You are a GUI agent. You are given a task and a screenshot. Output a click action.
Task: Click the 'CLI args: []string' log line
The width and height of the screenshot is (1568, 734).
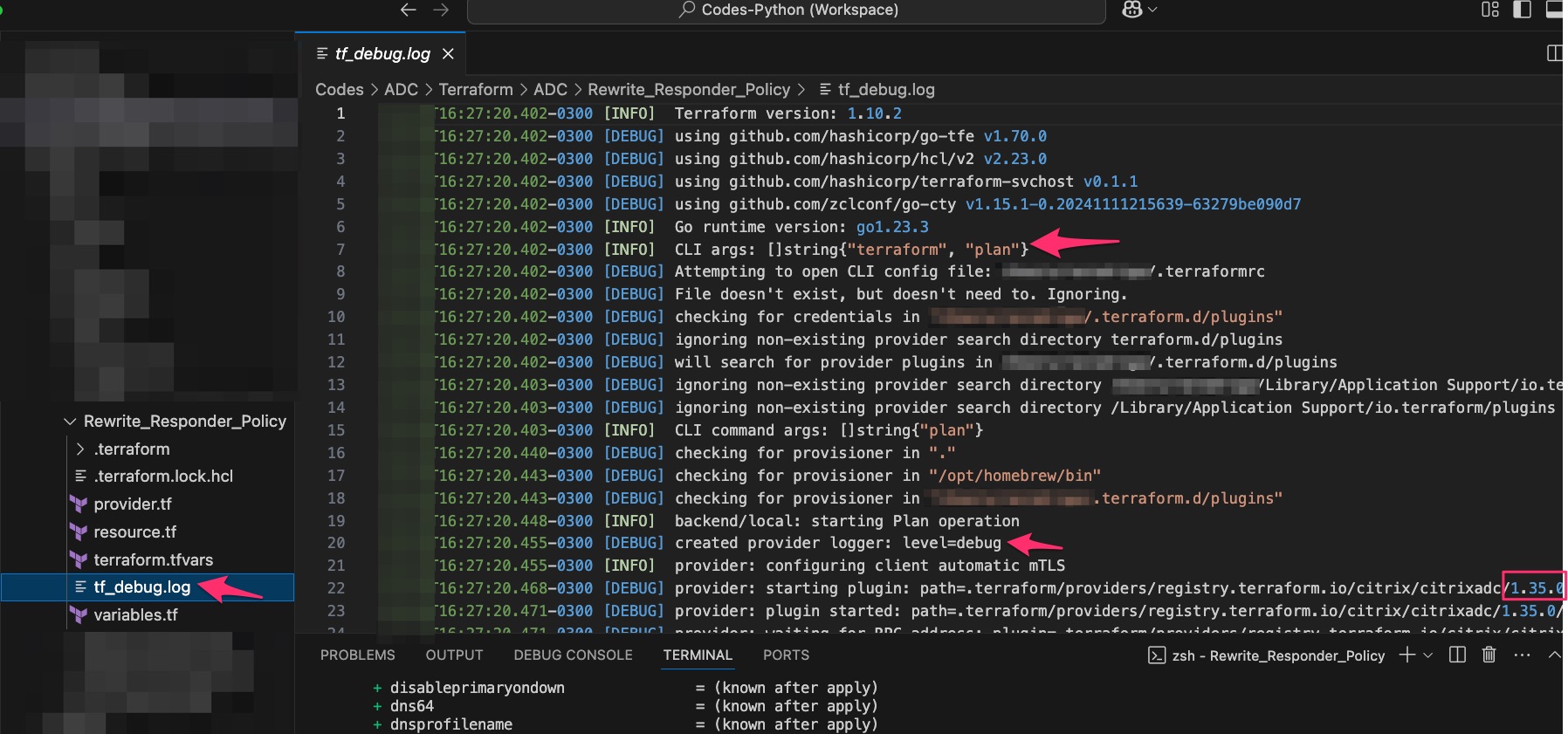[x=851, y=250]
